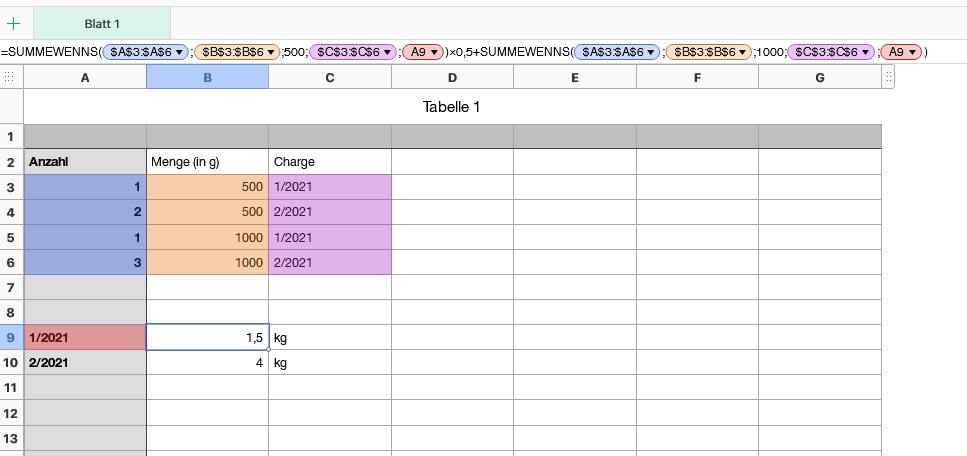Select column D header
The width and height of the screenshot is (967, 456).
pos(452,77)
